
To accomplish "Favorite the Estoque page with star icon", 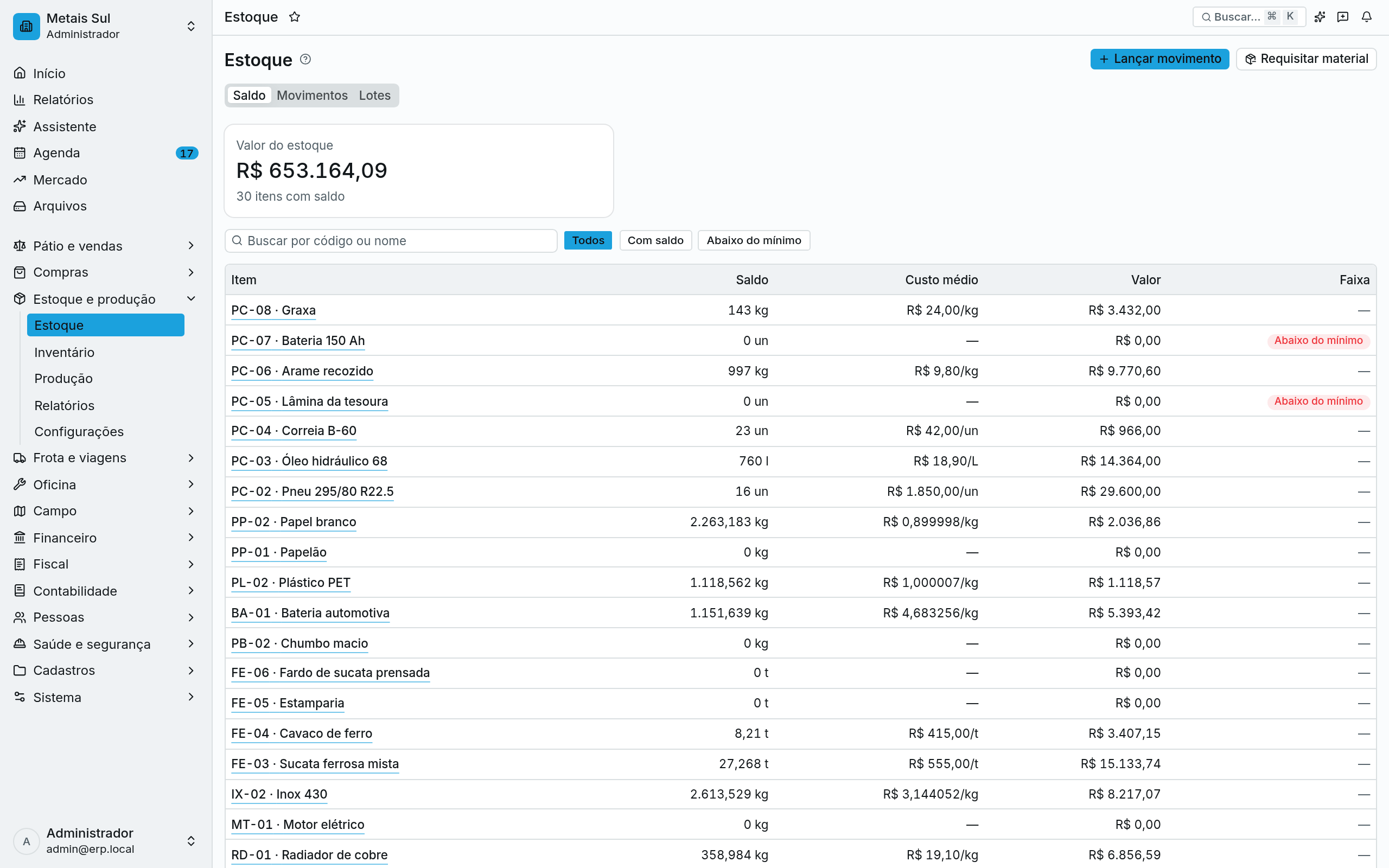I will pos(295,17).
